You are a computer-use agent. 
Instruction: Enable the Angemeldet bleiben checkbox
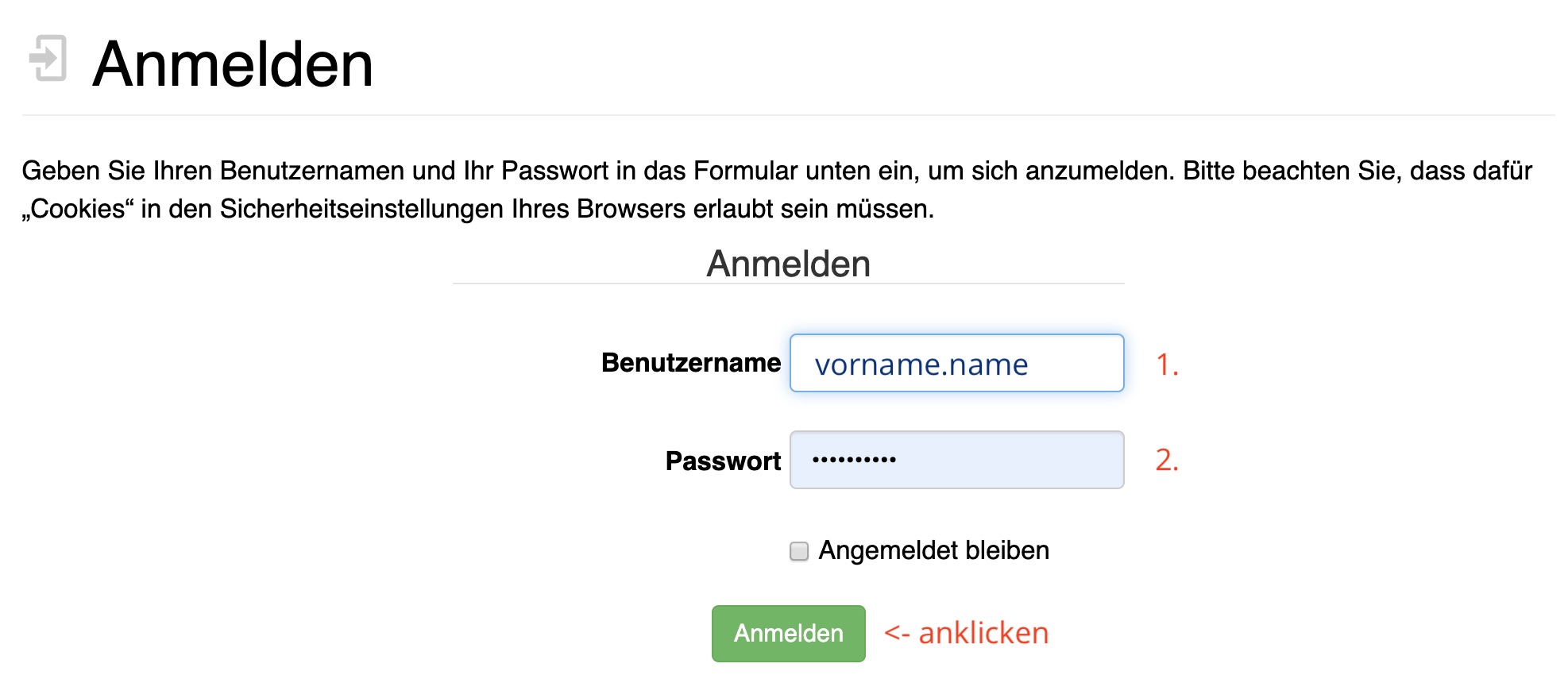(799, 550)
